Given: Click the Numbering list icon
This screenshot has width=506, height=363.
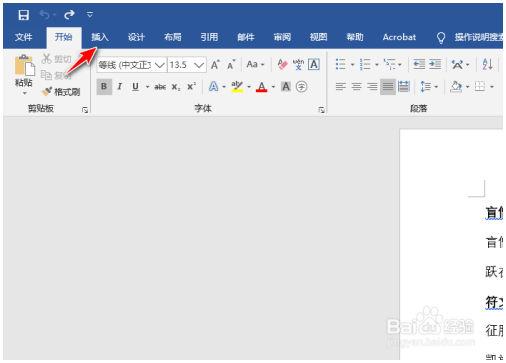Looking at the screenshot, I should [x=365, y=64].
